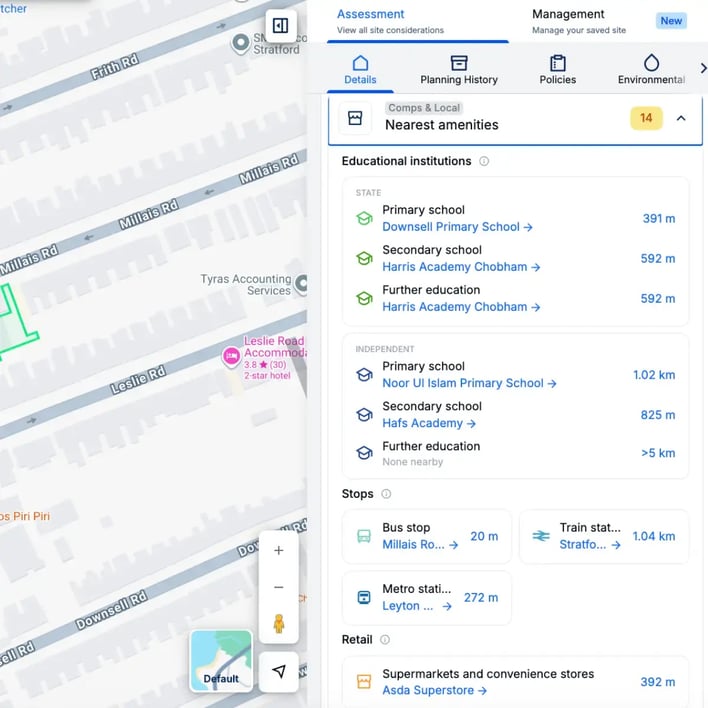Open the Policies tab
This screenshot has width=708, height=708.
coord(558,70)
